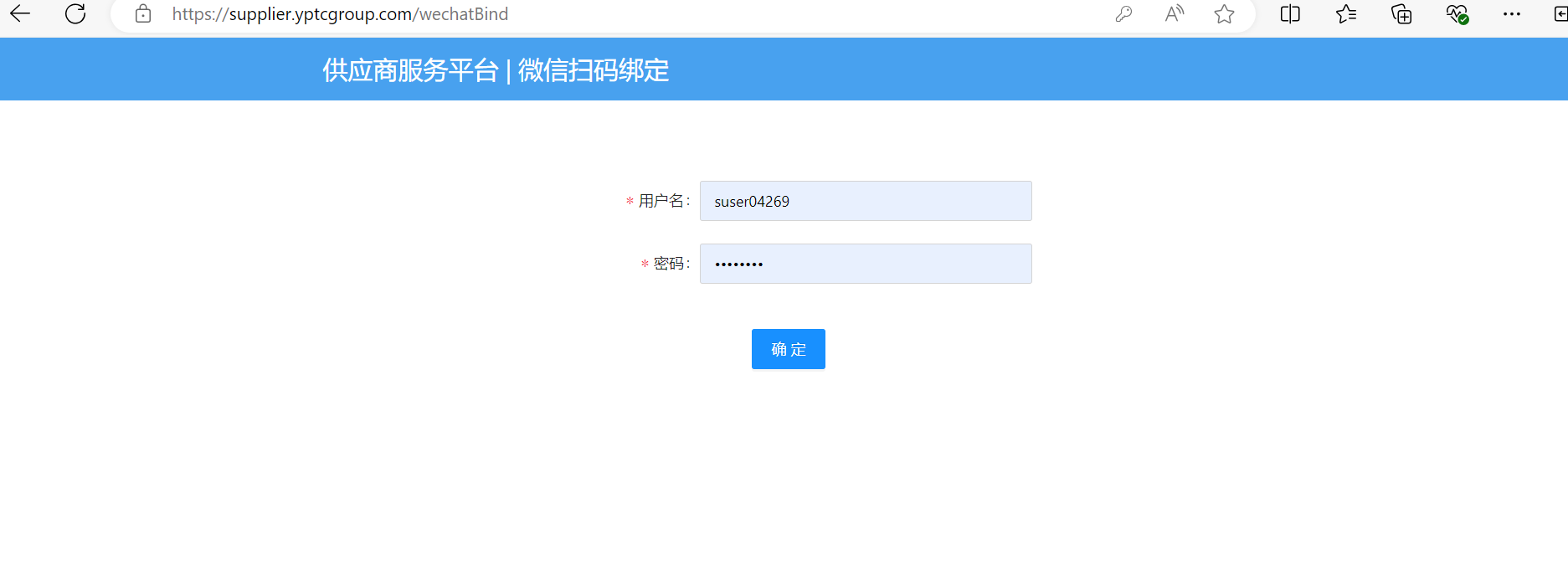Click the 用户名 field label
This screenshot has height=570, width=1568.
tap(661, 201)
